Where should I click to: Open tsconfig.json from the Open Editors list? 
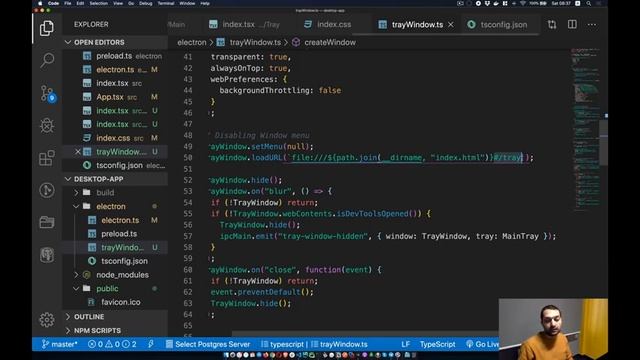(115, 165)
